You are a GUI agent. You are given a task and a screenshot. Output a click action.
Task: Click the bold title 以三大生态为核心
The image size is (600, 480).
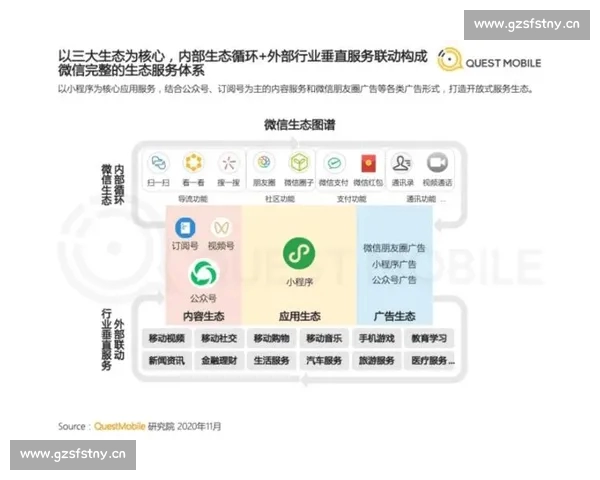243,63
